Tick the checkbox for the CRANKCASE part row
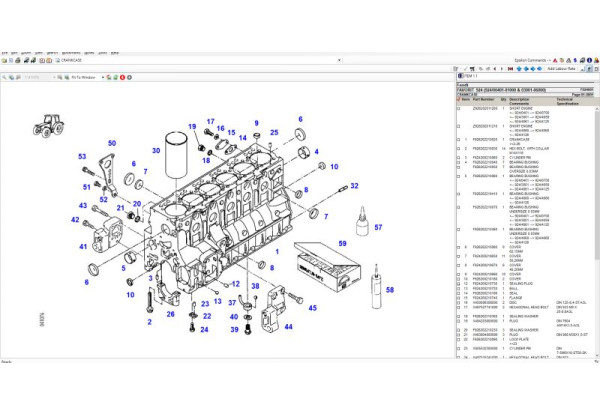Screen dimensions: 600x415 coord(459,140)
